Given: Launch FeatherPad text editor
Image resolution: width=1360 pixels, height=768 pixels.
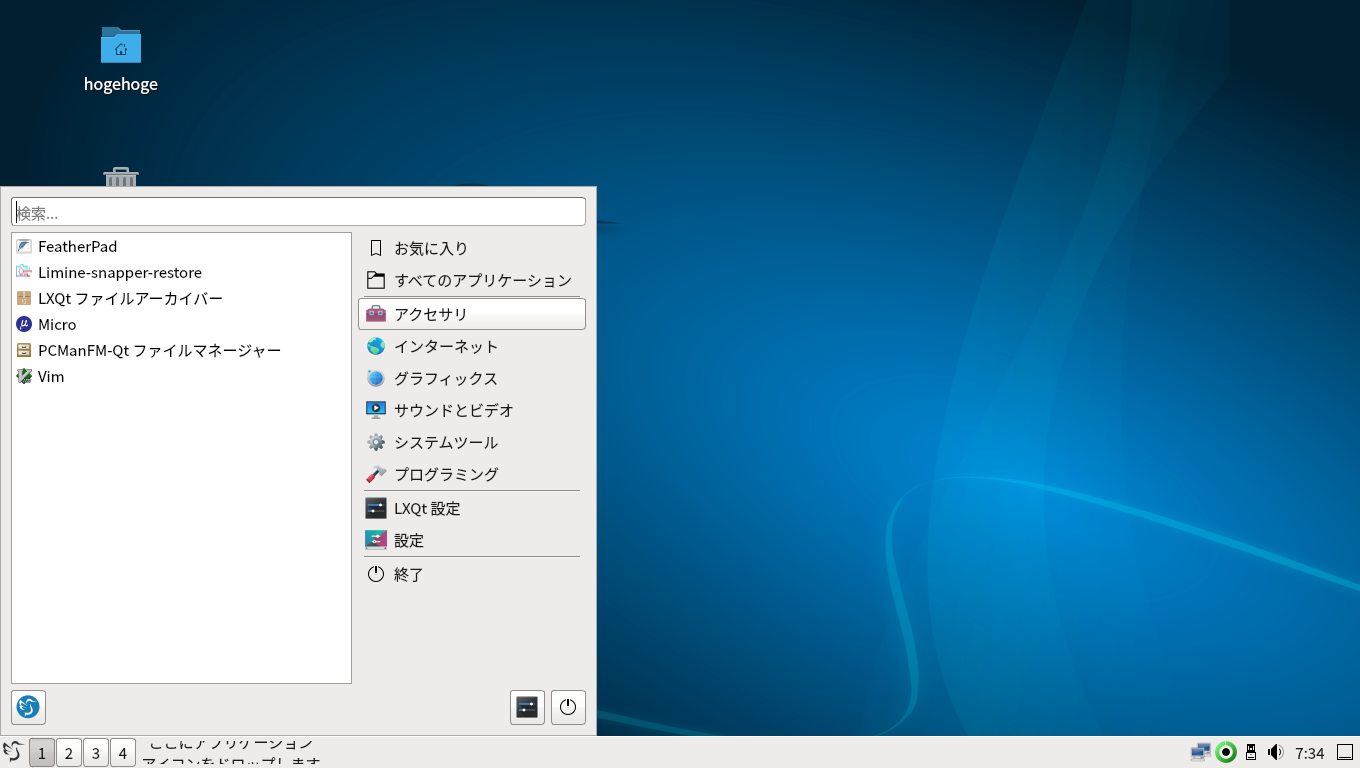Looking at the screenshot, I should 77,247.
